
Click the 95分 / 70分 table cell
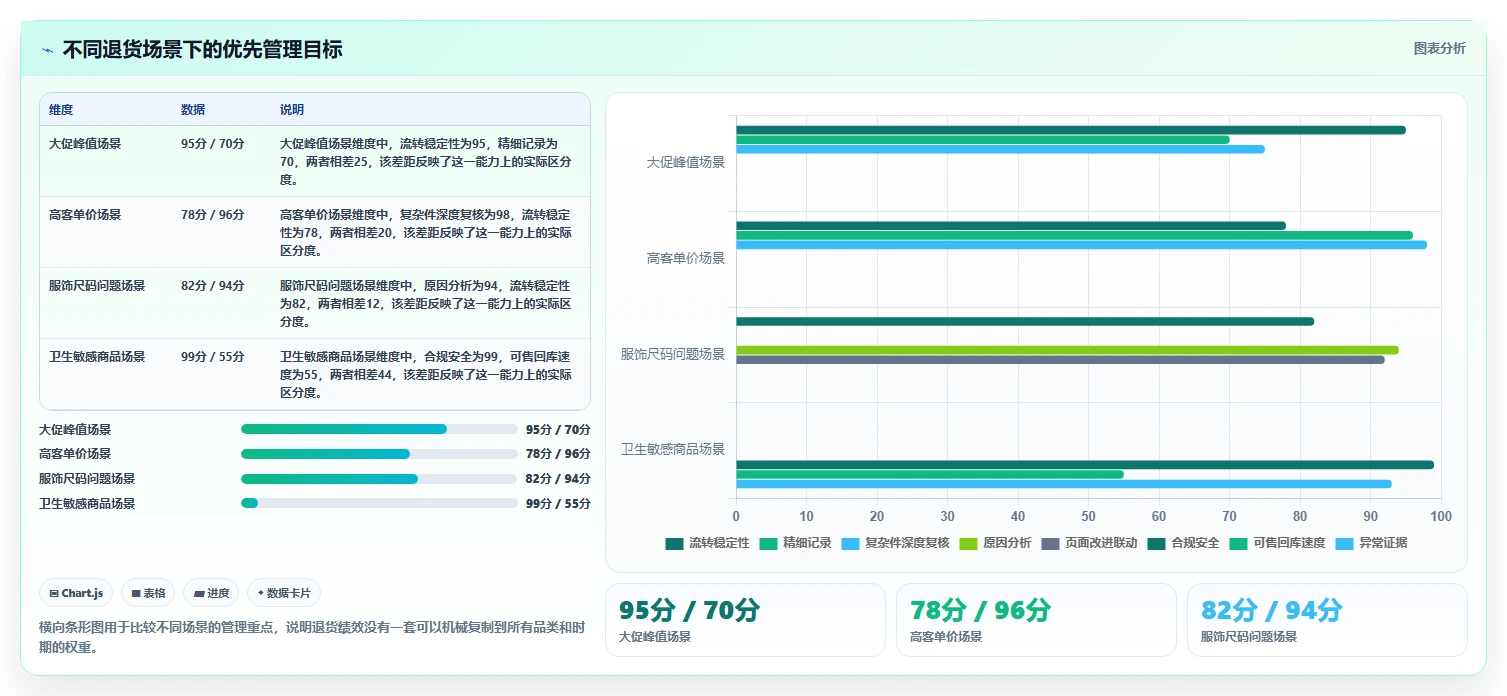coord(213,143)
